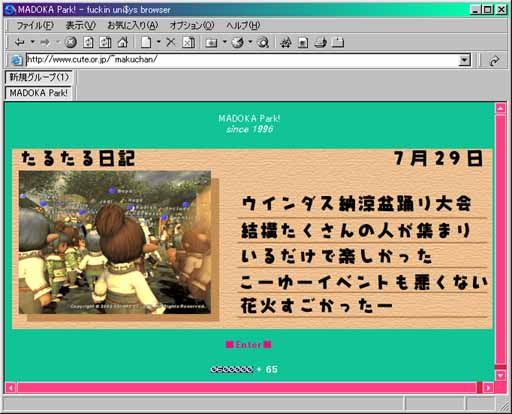Open the オプション(O) menu
The width and height of the screenshot is (512, 414).
(x=192, y=25)
